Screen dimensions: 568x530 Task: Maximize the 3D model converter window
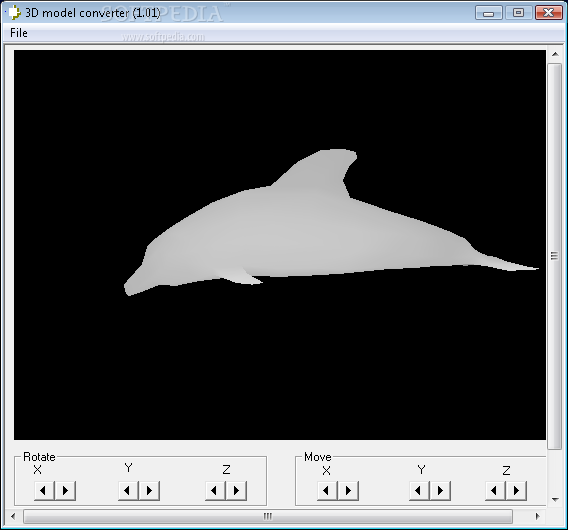pyautogui.click(x=518, y=13)
